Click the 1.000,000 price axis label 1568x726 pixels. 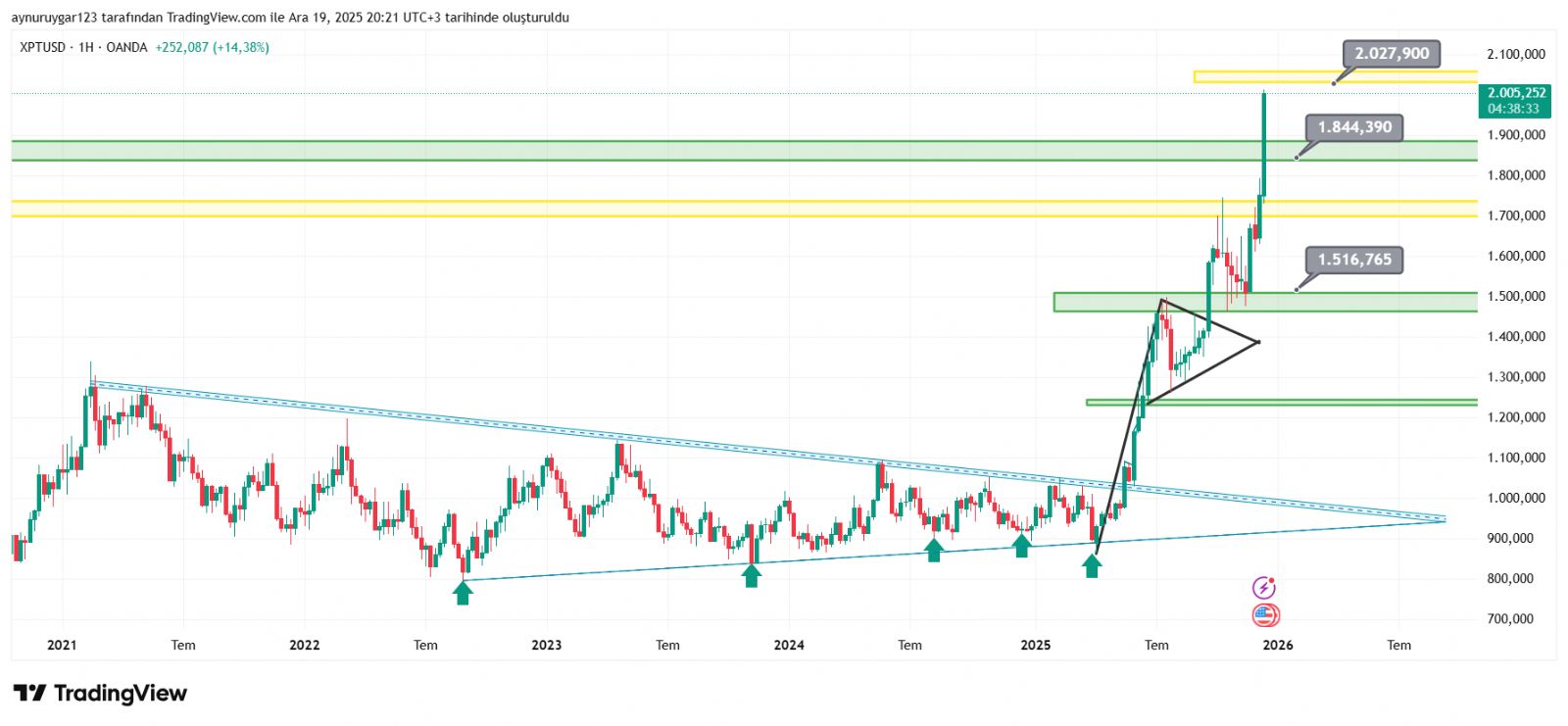tap(1515, 498)
